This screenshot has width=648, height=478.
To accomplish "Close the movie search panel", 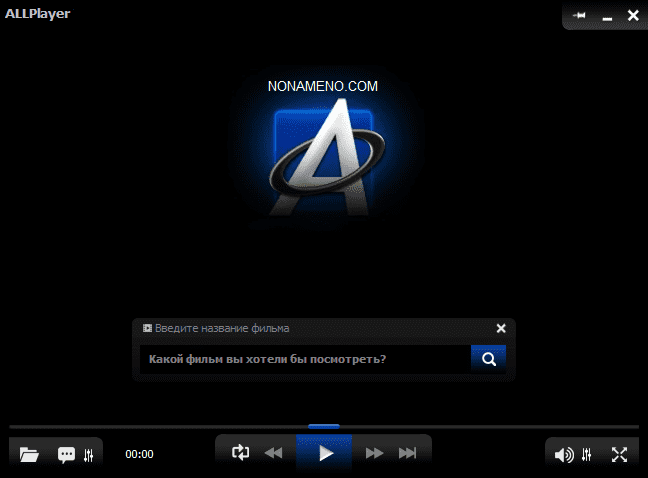I will click(501, 328).
